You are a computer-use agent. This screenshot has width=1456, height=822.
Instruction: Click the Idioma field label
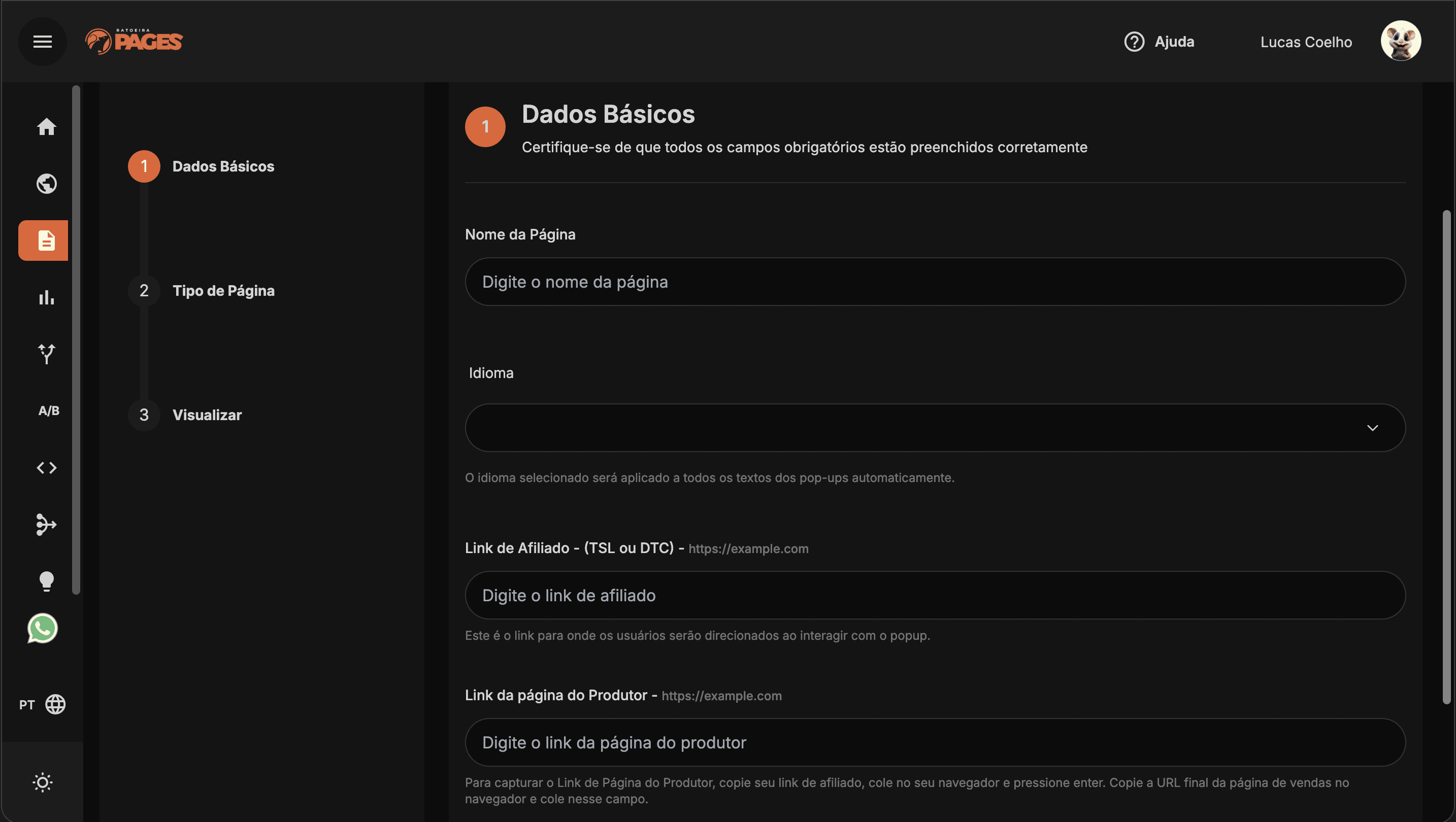pyautogui.click(x=490, y=373)
